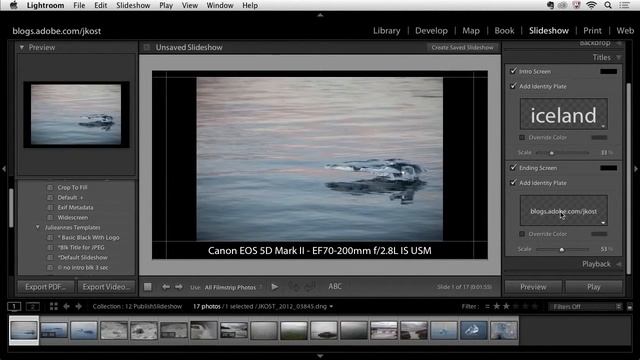Adjust the ending screen Scale slider
This screenshot has height=360, width=640.
pyautogui.click(x=562, y=249)
